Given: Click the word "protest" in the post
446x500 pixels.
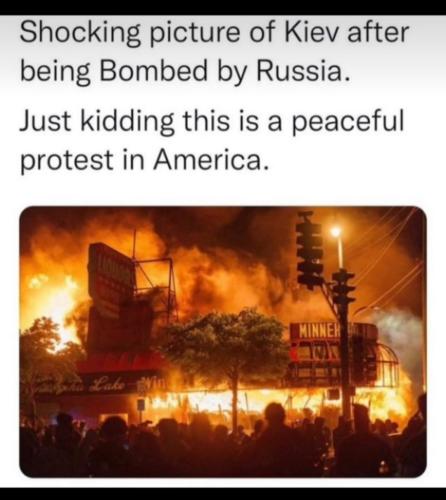Looking at the screenshot, I should point(66,161).
